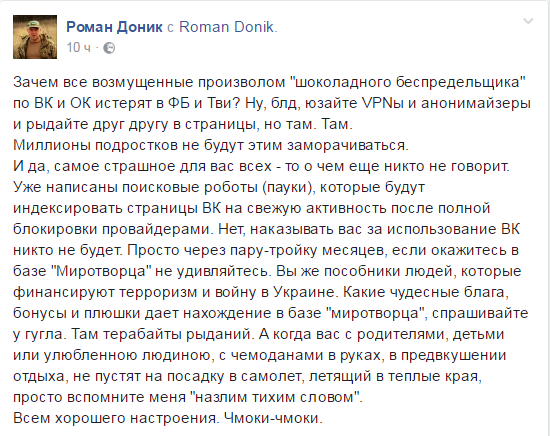The width and height of the screenshot is (550, 436).
Task: Click the closing words 'Чмоки-чмоки'
Action: click(x=273, y=418)
